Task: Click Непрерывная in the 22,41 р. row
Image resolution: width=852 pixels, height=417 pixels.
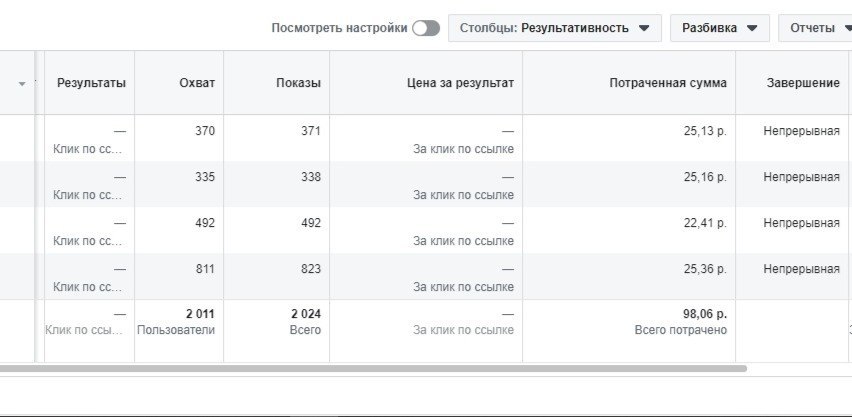Action: (x=801, y=223)
